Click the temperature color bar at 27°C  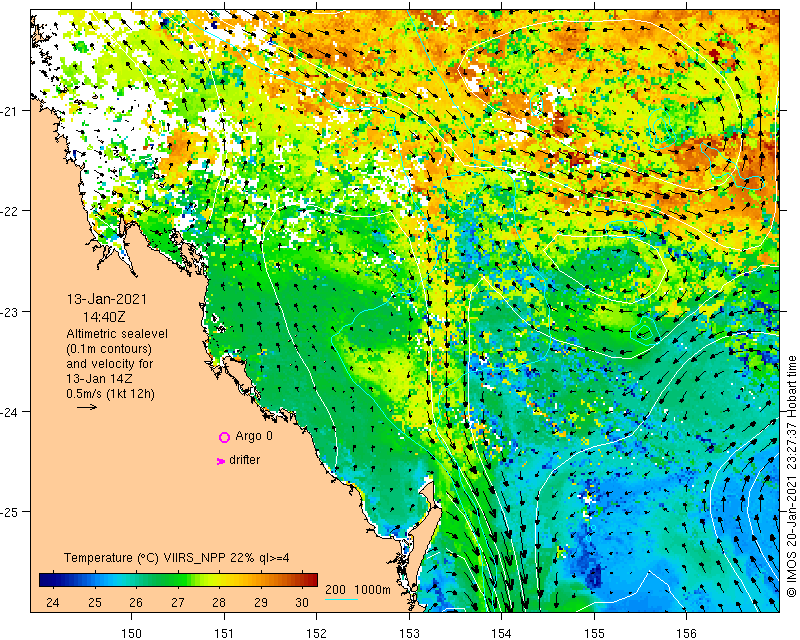tap(178, 580)
